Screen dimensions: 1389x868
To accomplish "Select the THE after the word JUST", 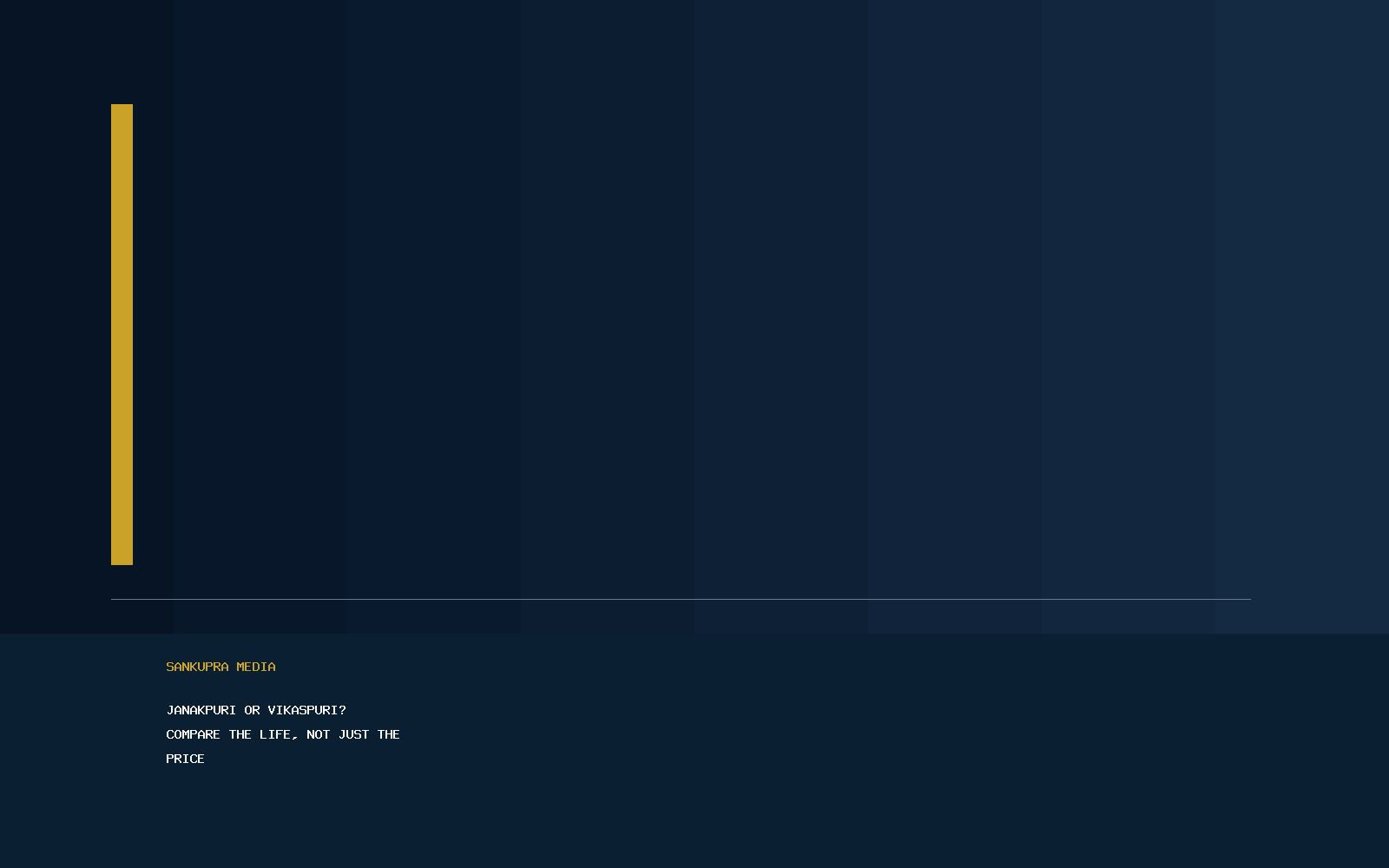I will click(388, 734).
